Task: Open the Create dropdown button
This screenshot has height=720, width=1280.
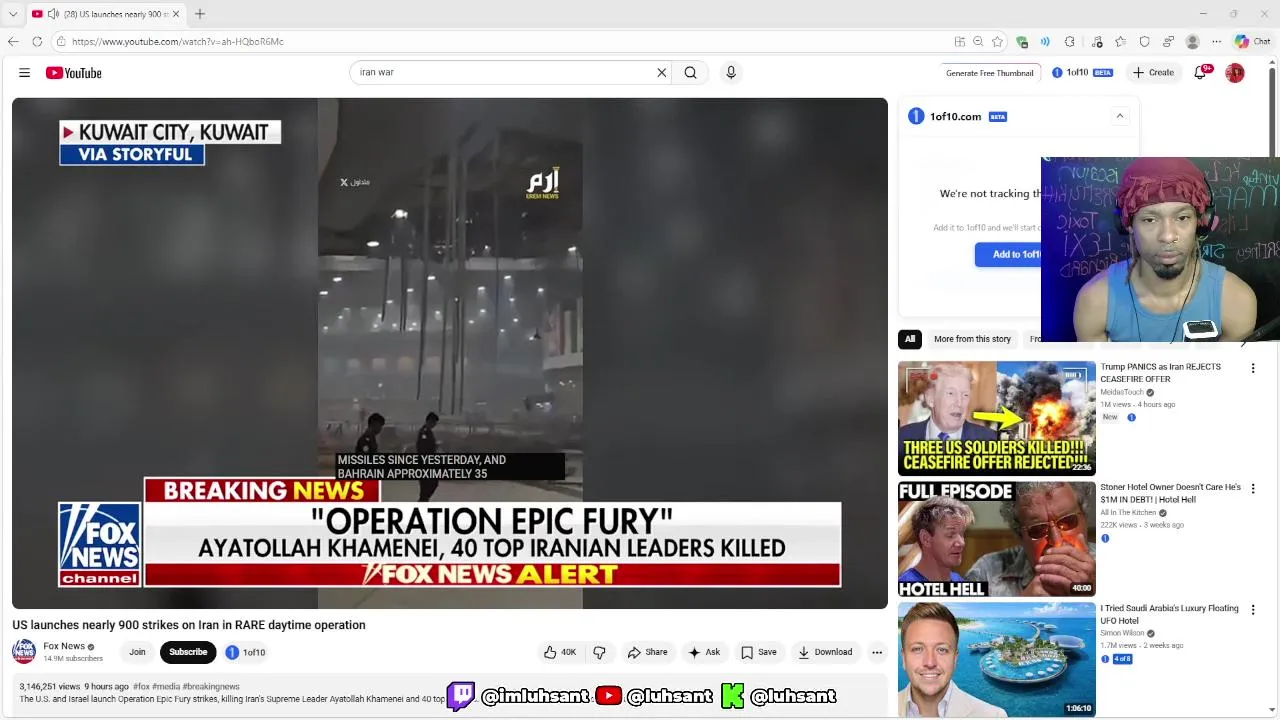Action: point(1153,73)
